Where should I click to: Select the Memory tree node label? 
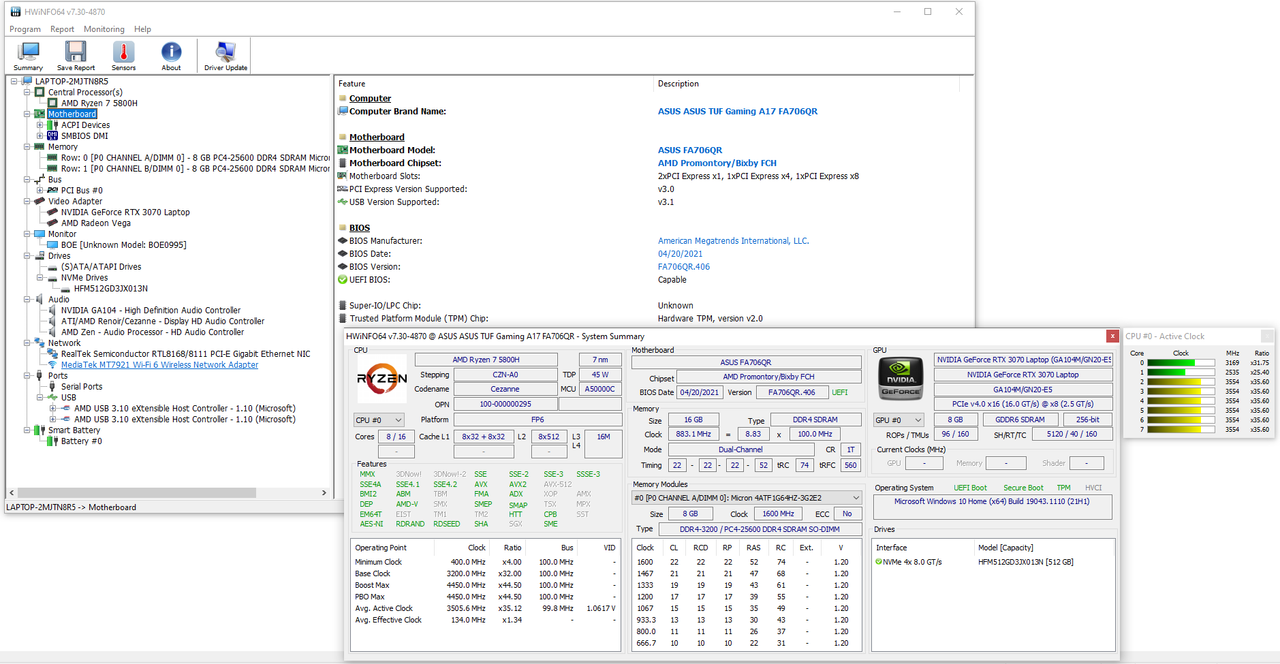tap(62, 147)
